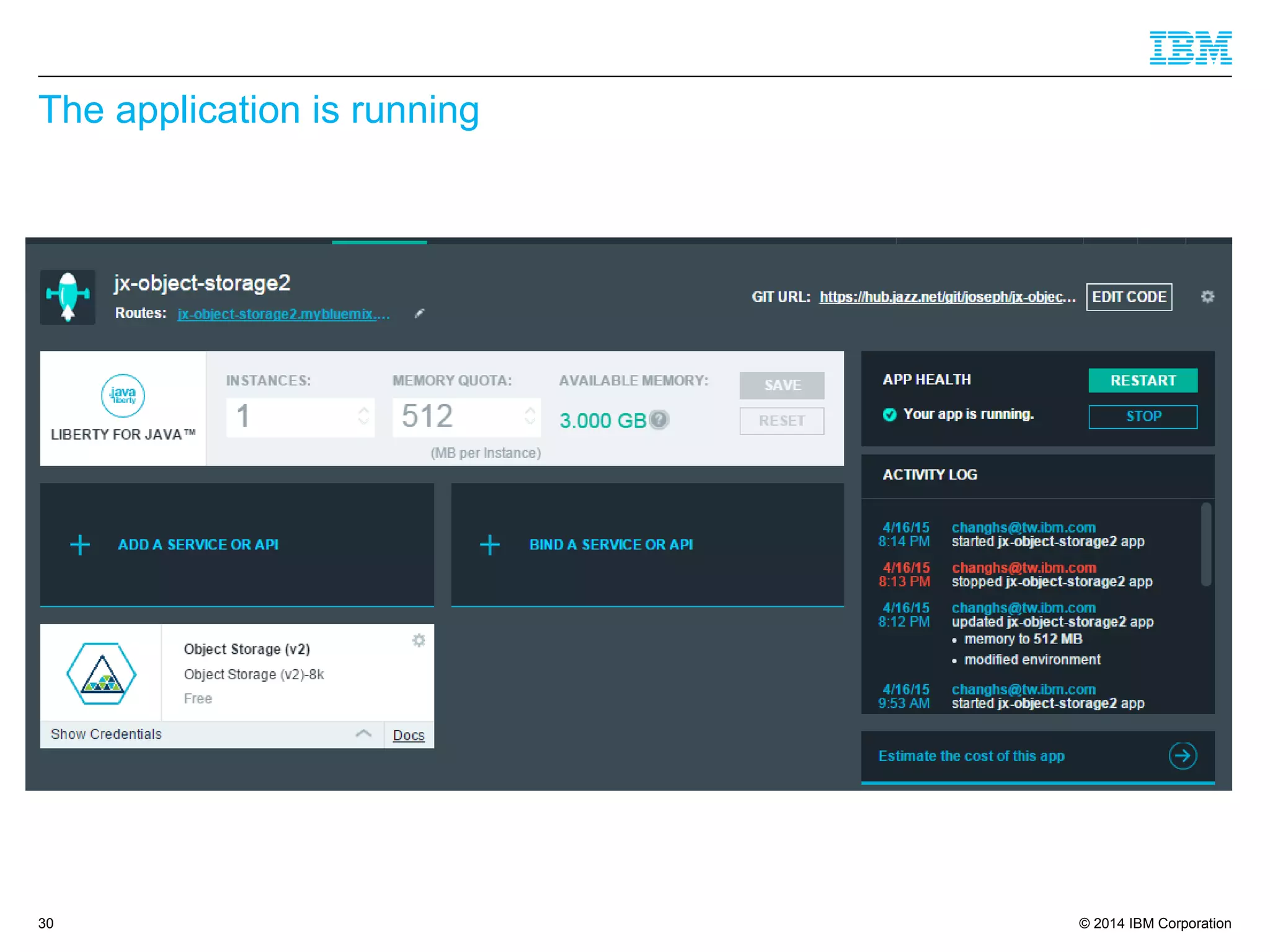Click the RESET button
The image size is (1270, 952).
[781, 421]
